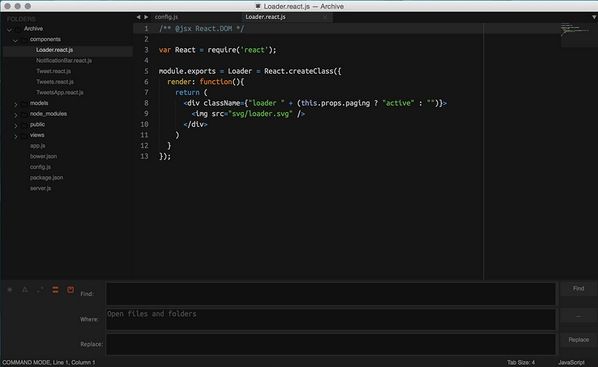Select the node_modules folder label
The height and width of the screenshot is (367, 598).
[48, 114]
